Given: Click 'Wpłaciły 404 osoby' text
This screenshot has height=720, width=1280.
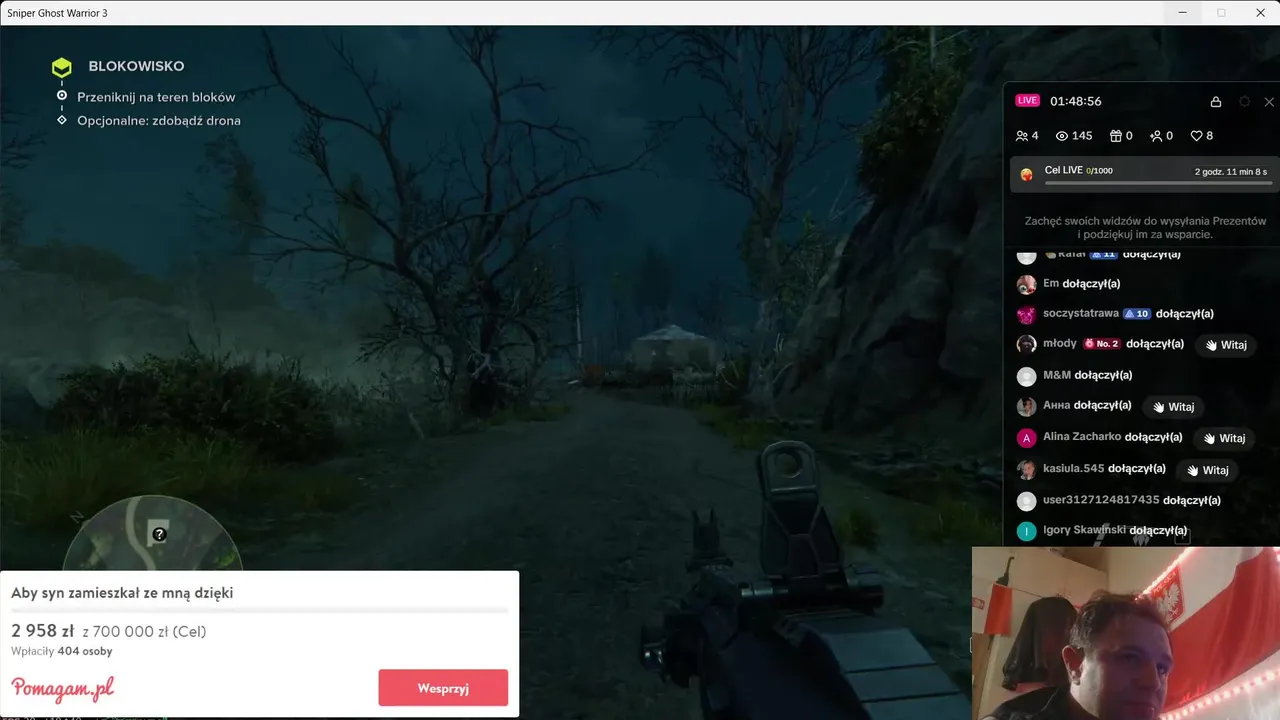Looking at the screenshot, I should [61, 652].
